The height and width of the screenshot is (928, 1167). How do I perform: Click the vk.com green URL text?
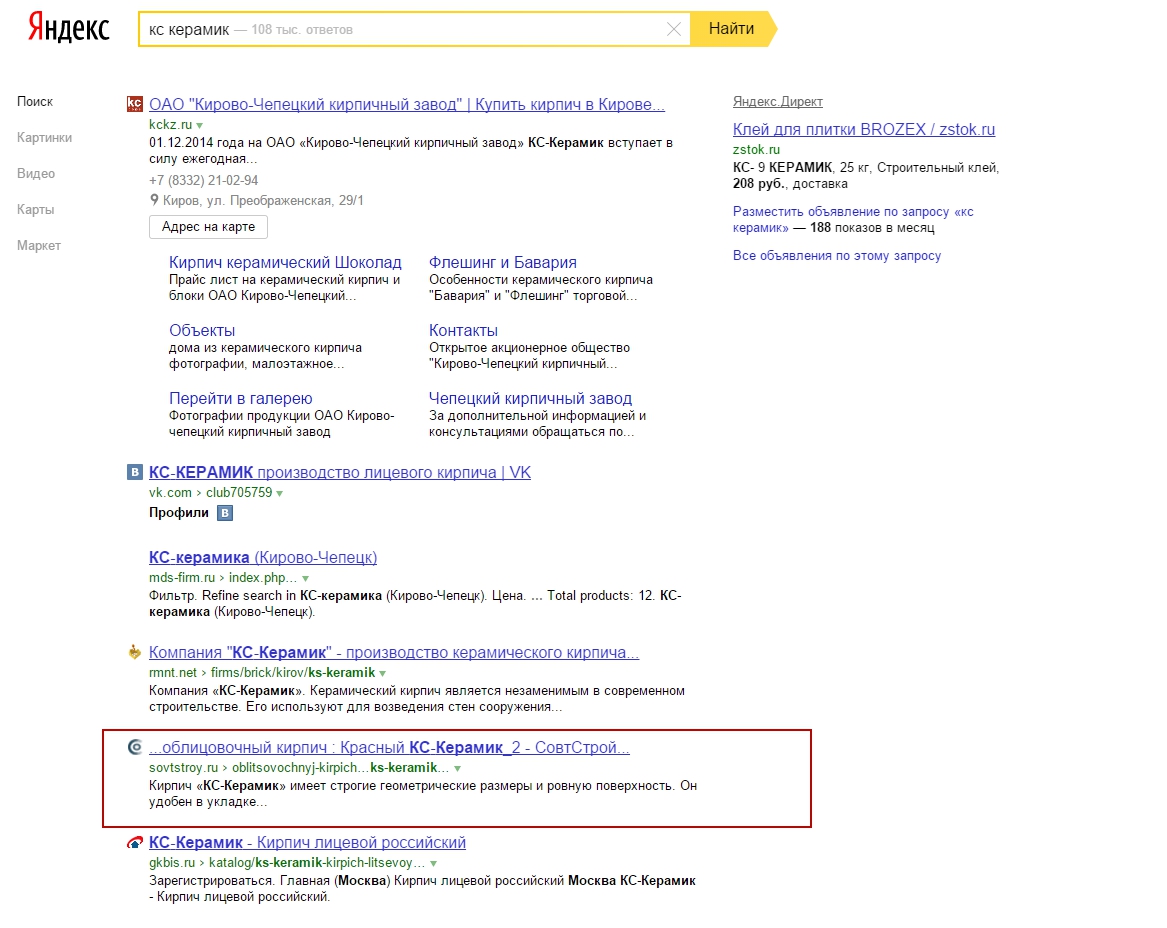(211, 493)
